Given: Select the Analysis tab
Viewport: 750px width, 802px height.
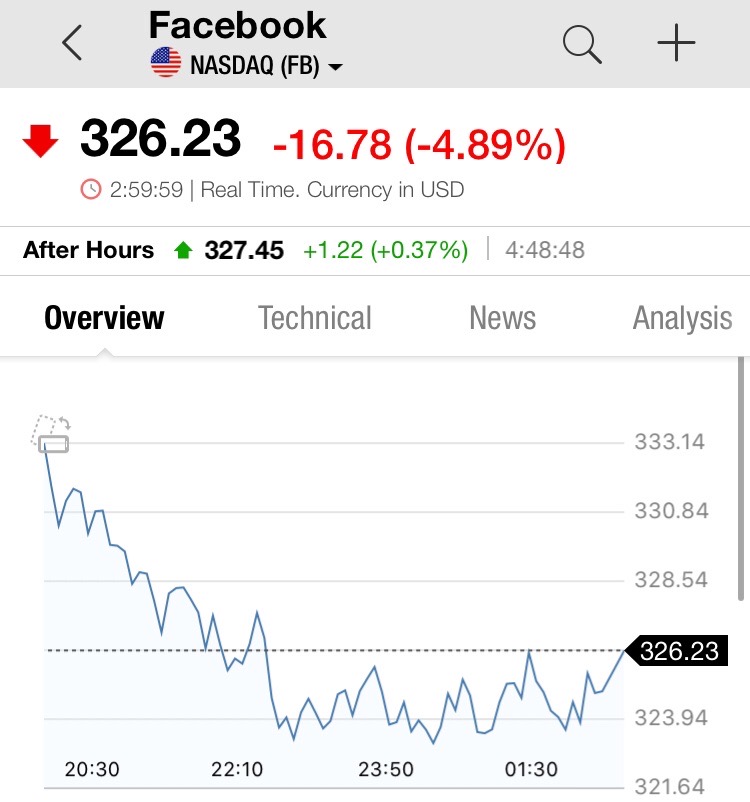Looking at the screenshot, I should (682, 318).
